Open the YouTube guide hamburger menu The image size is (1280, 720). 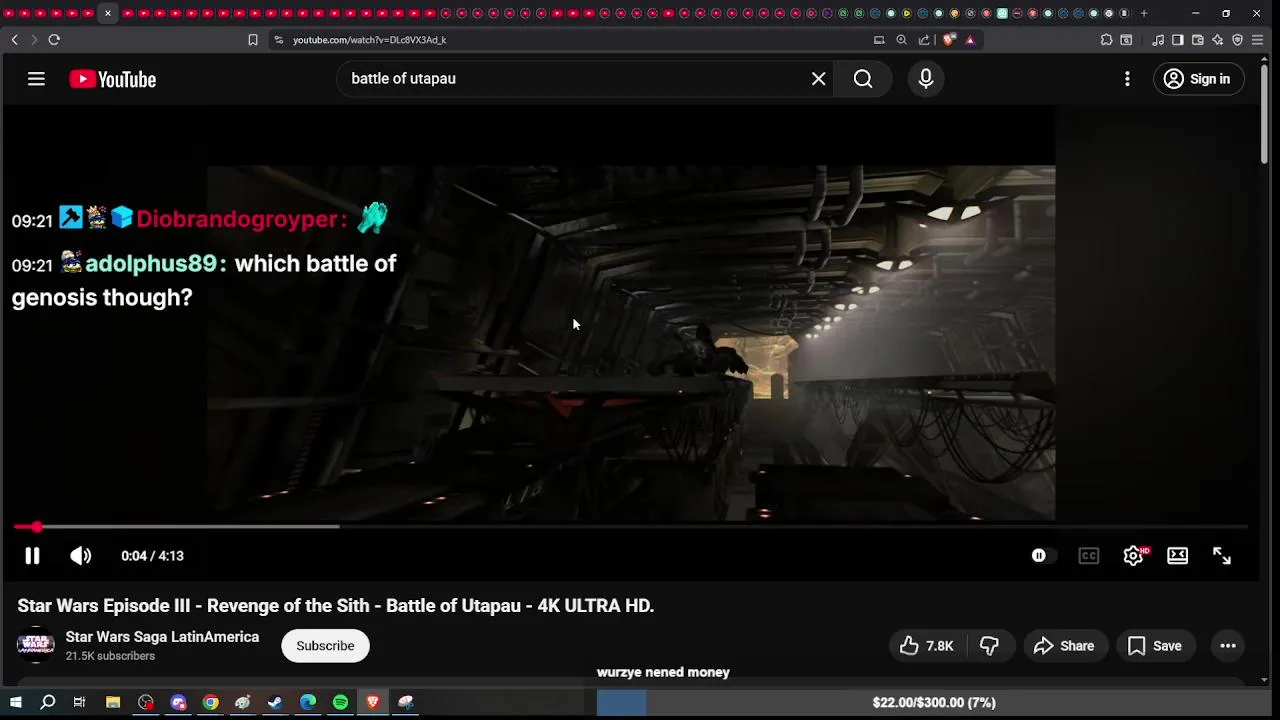click(x=36, y=79)
